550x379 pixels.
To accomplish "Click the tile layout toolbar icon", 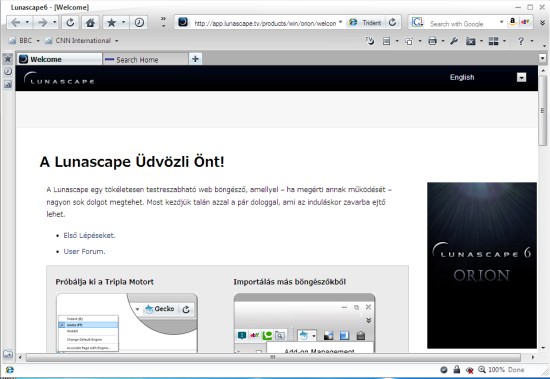I will [494, 41].
